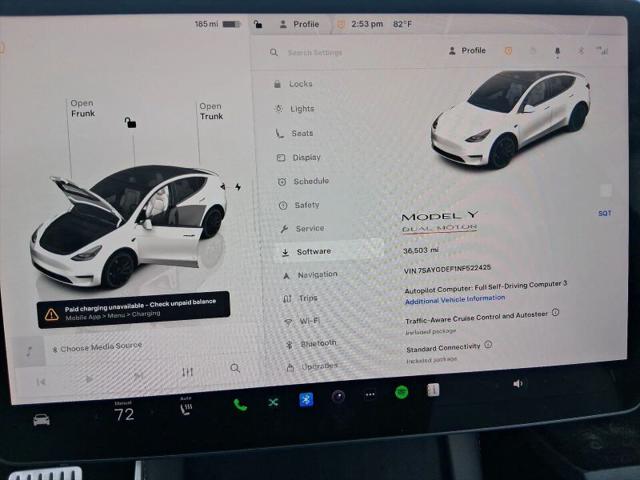This screenshot has width=640, height=480.
Task: Tap the 36,503 mi odometer reading
Action: point(421,250)
